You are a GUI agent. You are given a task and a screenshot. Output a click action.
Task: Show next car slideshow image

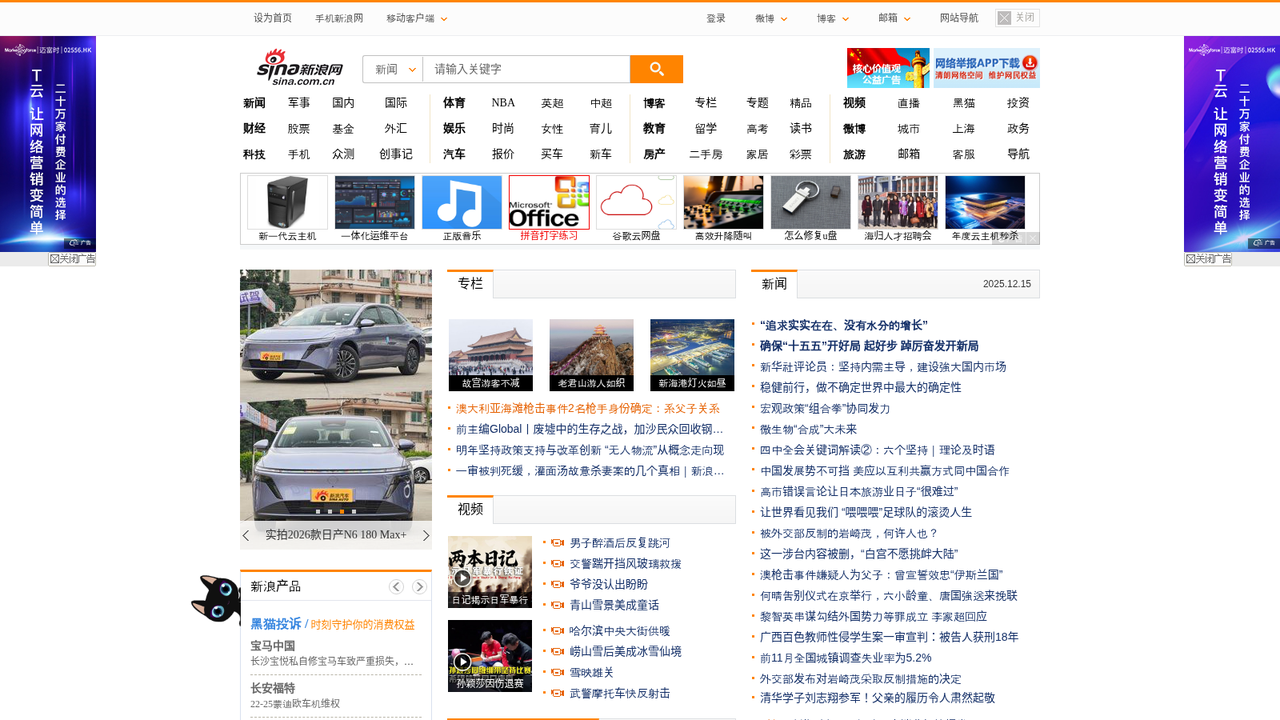(x=425, y=536)
